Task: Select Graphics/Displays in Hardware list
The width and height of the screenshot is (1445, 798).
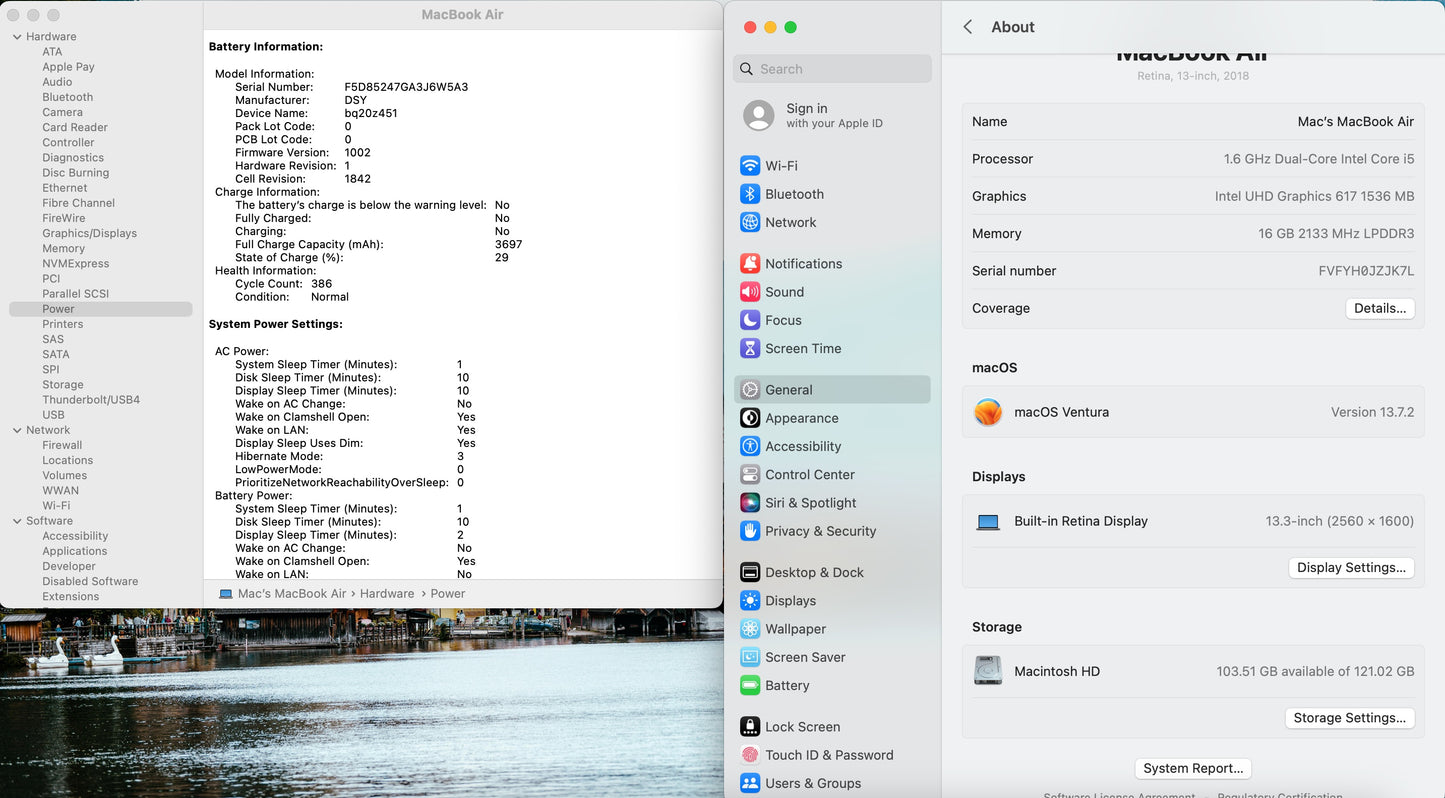Action: 89,233
